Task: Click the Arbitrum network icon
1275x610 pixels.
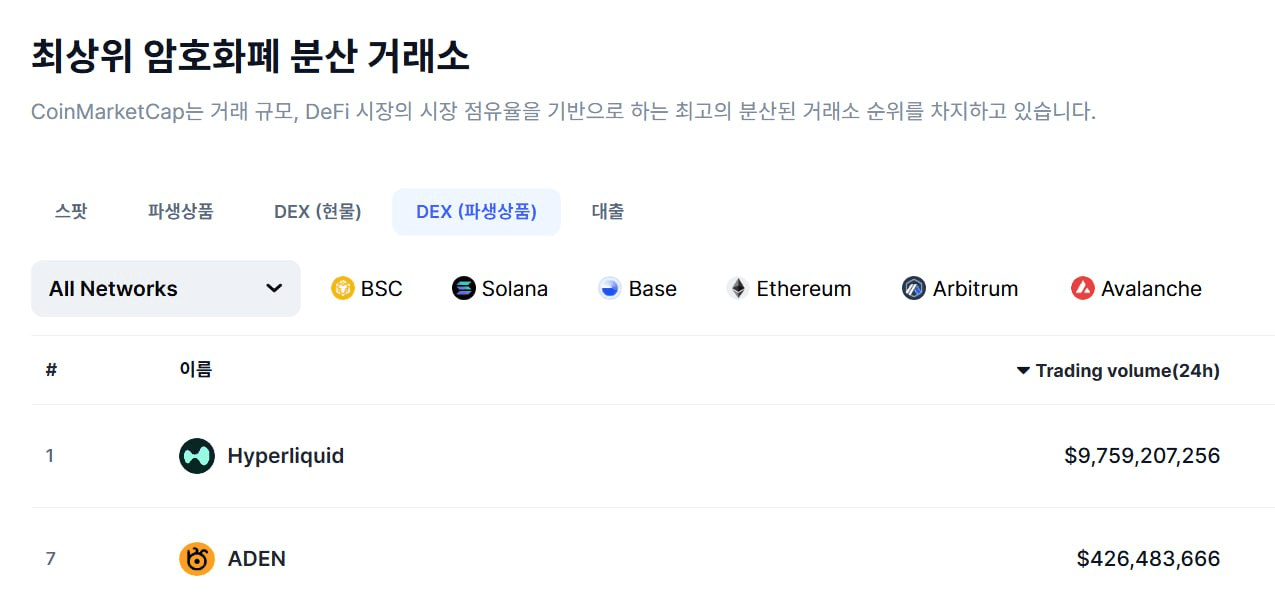Action: pyautogui.click(x=914, y=289)
